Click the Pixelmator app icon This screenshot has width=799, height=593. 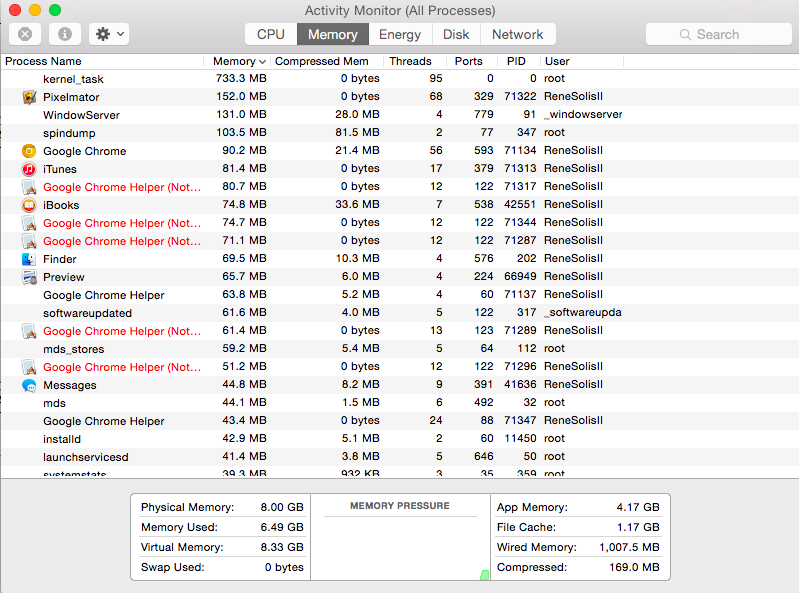point(29,97)
